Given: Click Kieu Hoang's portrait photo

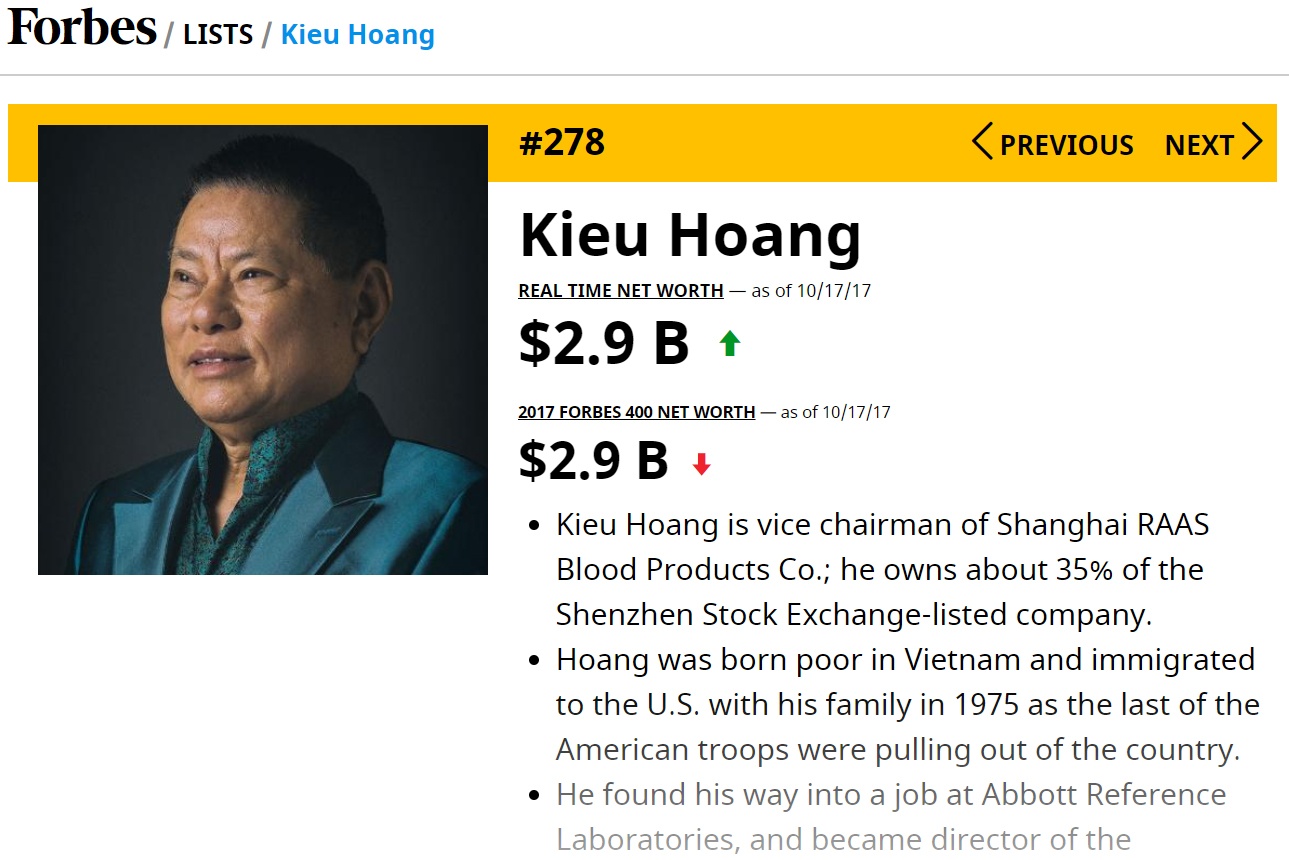Looking at the screenshot, I should pyautogui.click(x=261, y=349).
